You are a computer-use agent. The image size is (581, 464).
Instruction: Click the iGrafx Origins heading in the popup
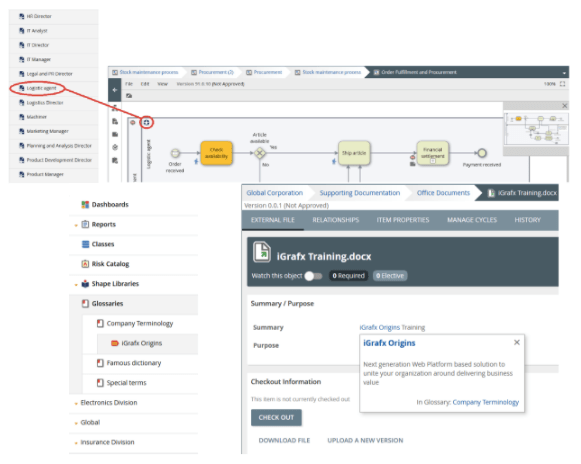click(x=389, y=343)
